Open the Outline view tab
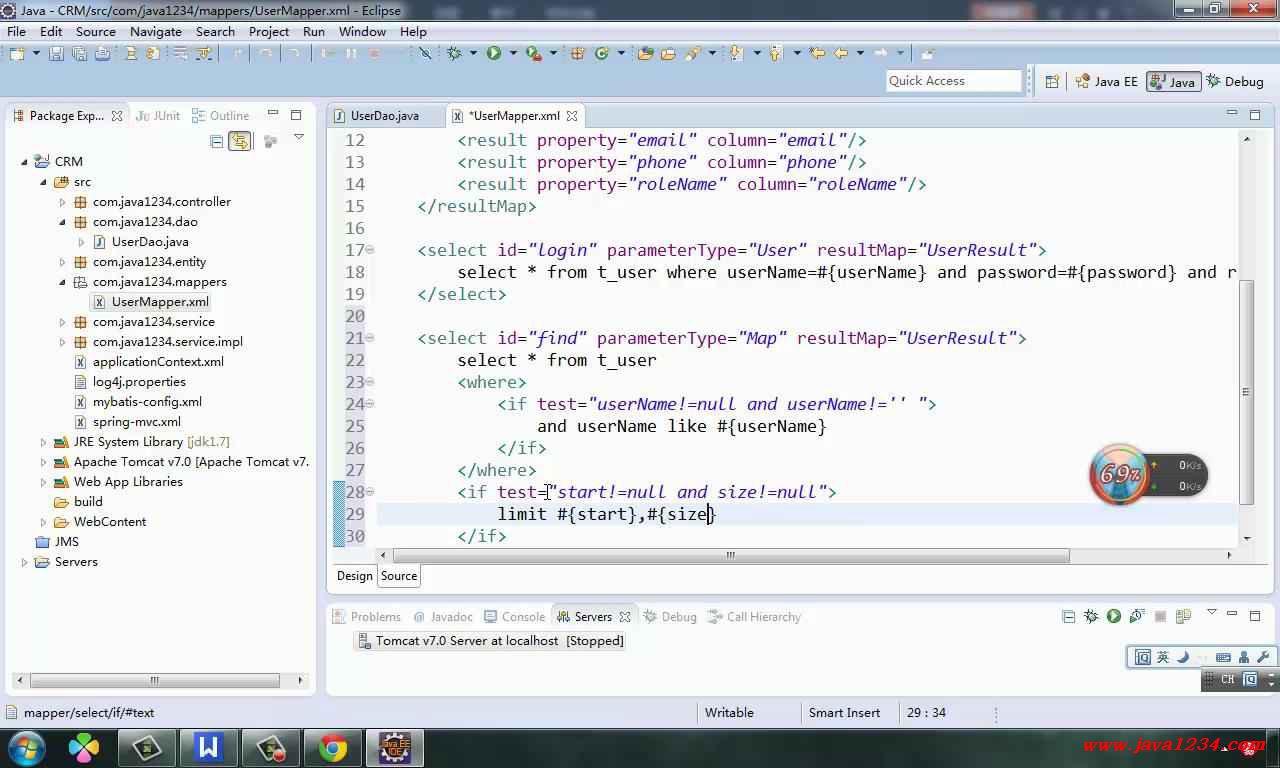Screen dimensions: 1280x768 tap(221, 116)
